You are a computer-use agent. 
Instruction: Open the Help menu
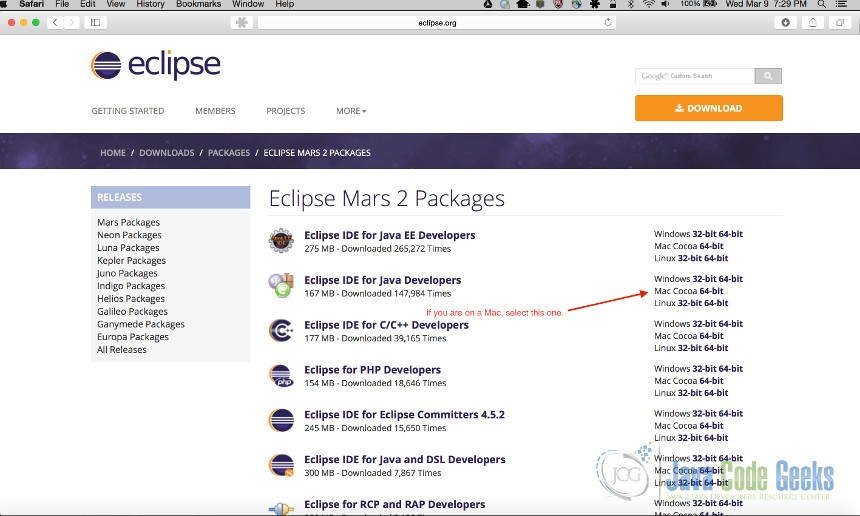[x=285, y=4]
